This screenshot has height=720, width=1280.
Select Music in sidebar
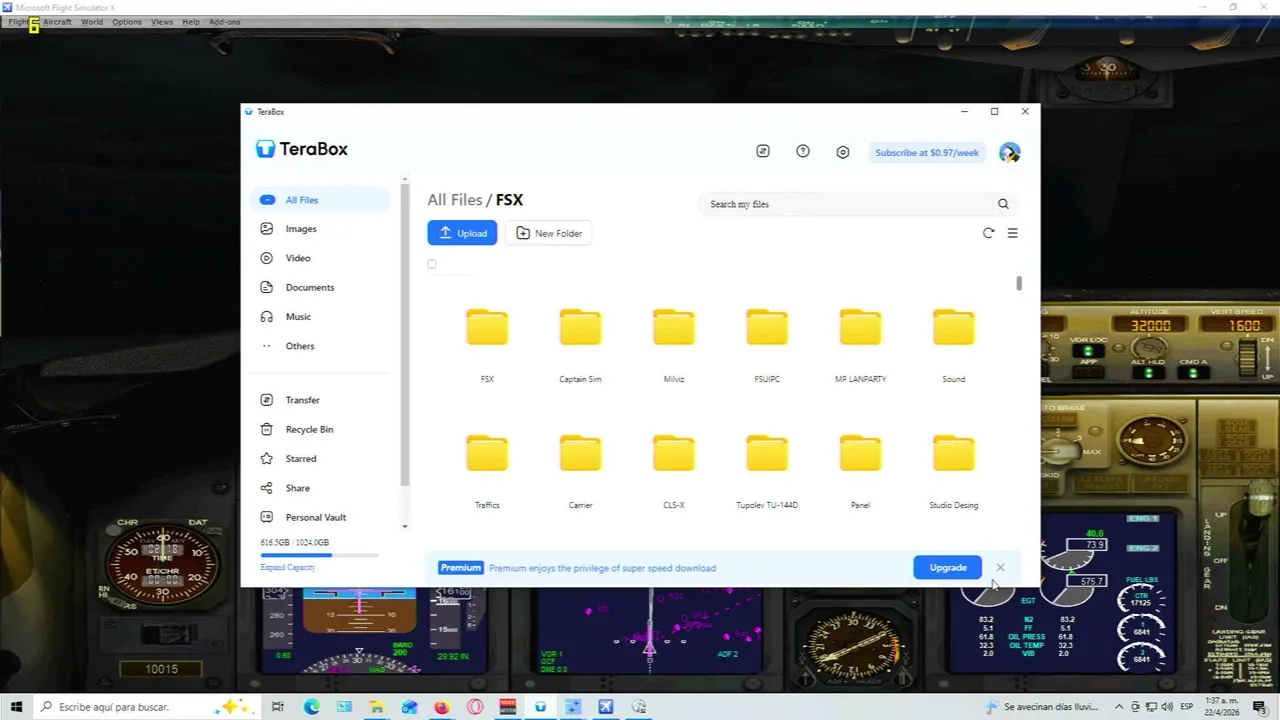click(x=320, y=316)
